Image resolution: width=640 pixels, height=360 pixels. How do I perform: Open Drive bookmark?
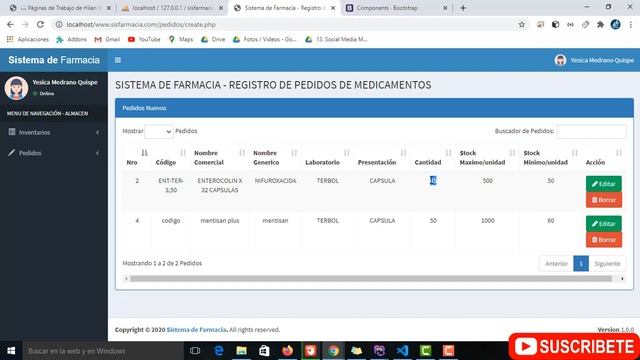coord(213,39)
